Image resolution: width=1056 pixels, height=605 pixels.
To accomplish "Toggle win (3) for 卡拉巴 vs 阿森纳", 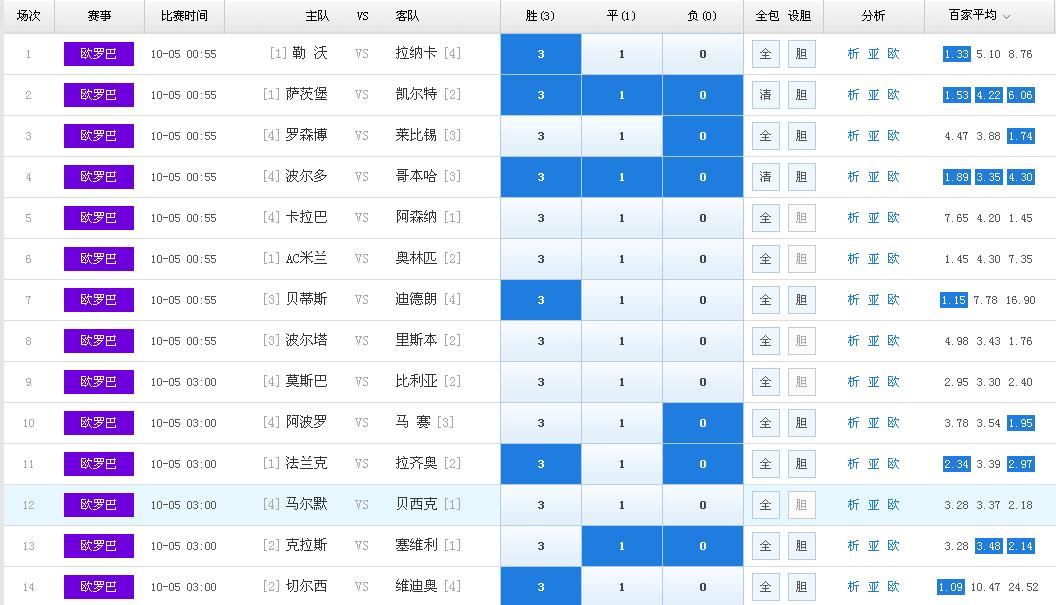I will tap(541, 218).
